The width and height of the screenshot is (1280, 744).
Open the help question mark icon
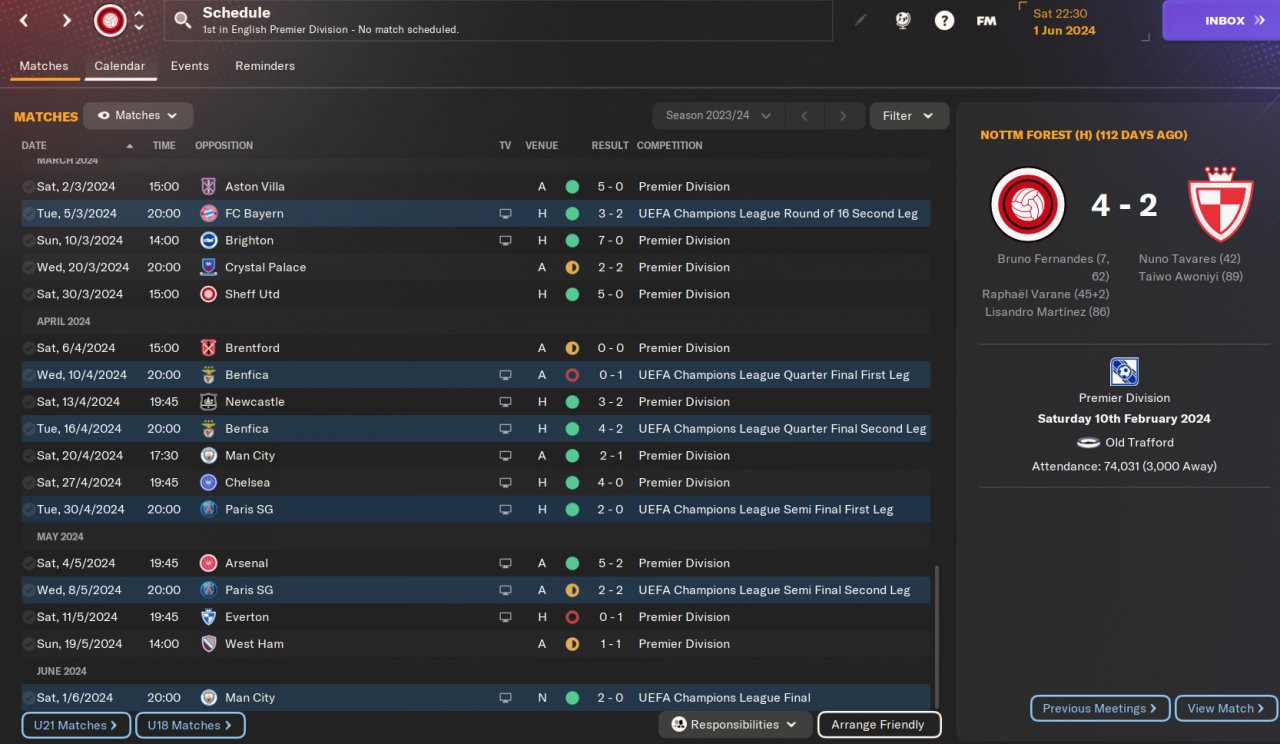click(x=944, y=20)
